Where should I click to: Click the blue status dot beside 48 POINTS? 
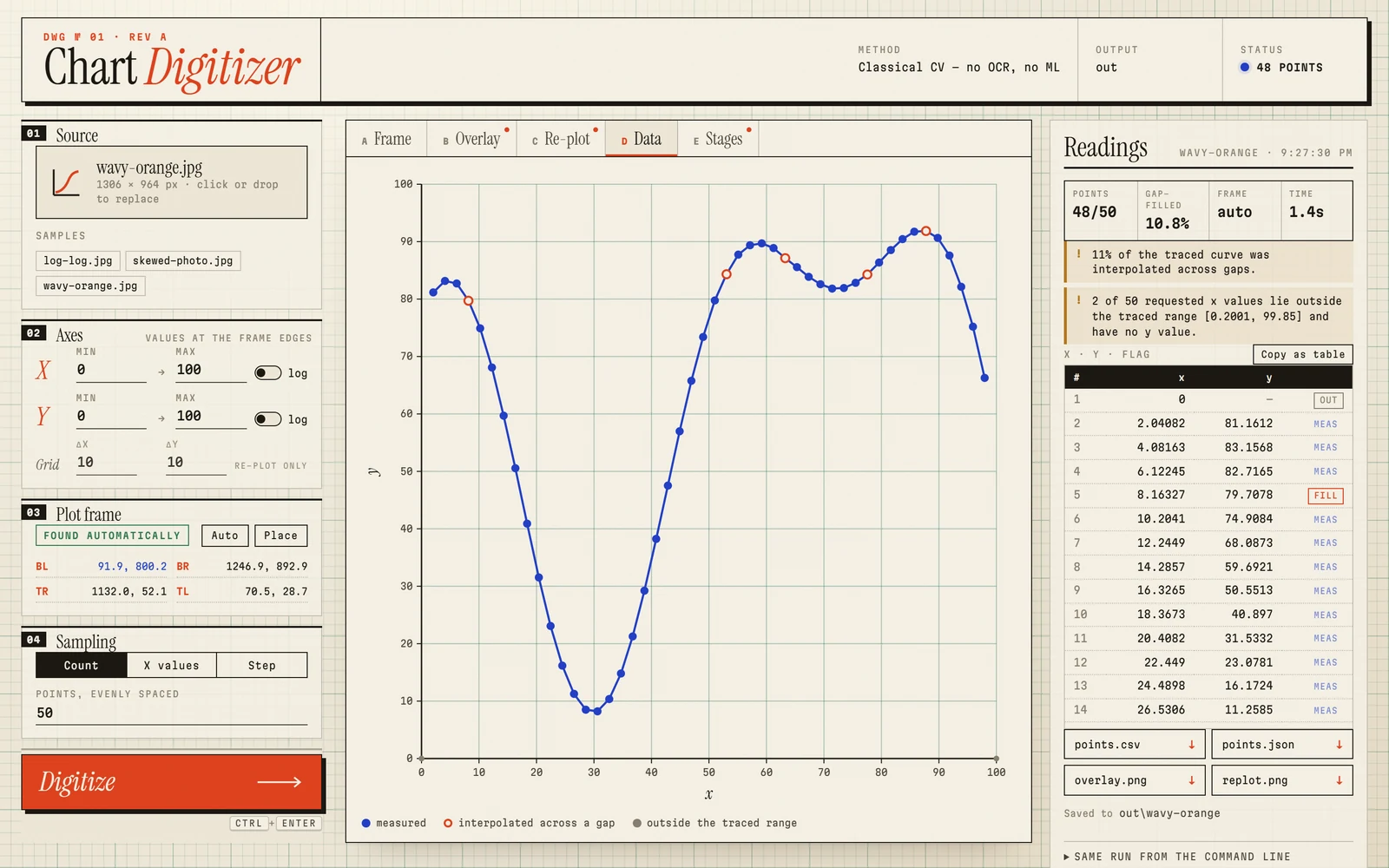(1244, 67)
